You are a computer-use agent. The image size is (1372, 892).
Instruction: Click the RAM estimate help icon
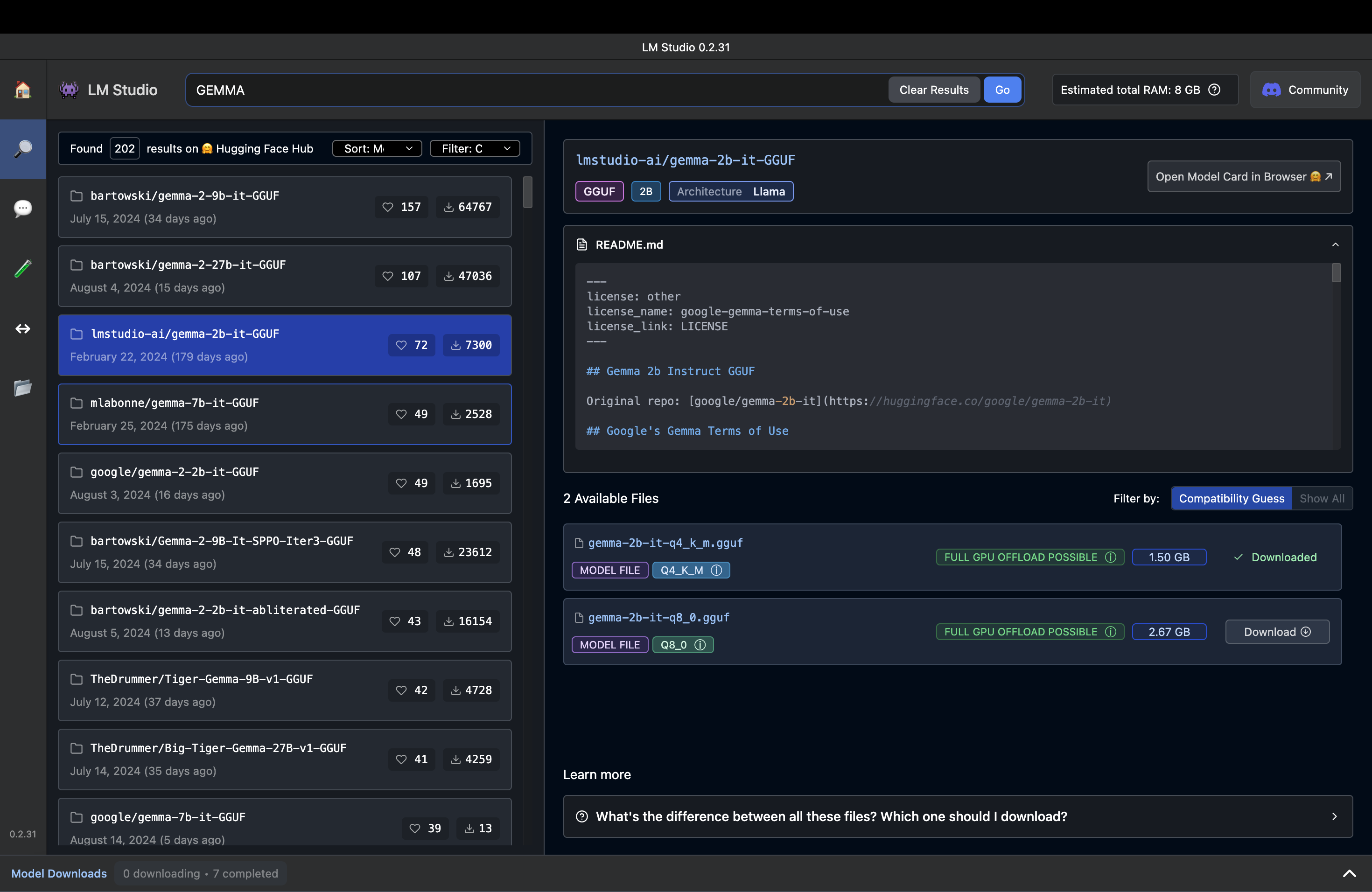pyautogui.click(x=1215, y=90)
